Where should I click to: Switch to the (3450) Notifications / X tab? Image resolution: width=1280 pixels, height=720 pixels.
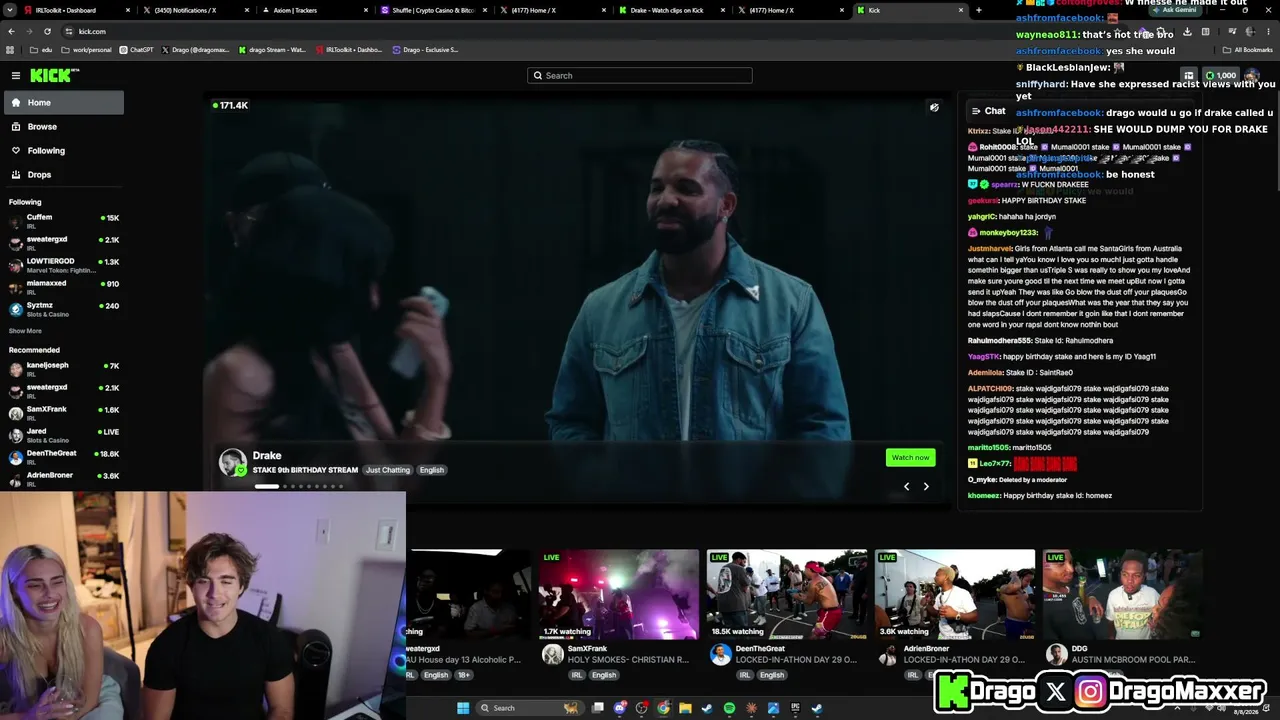[x=196, y=10]
